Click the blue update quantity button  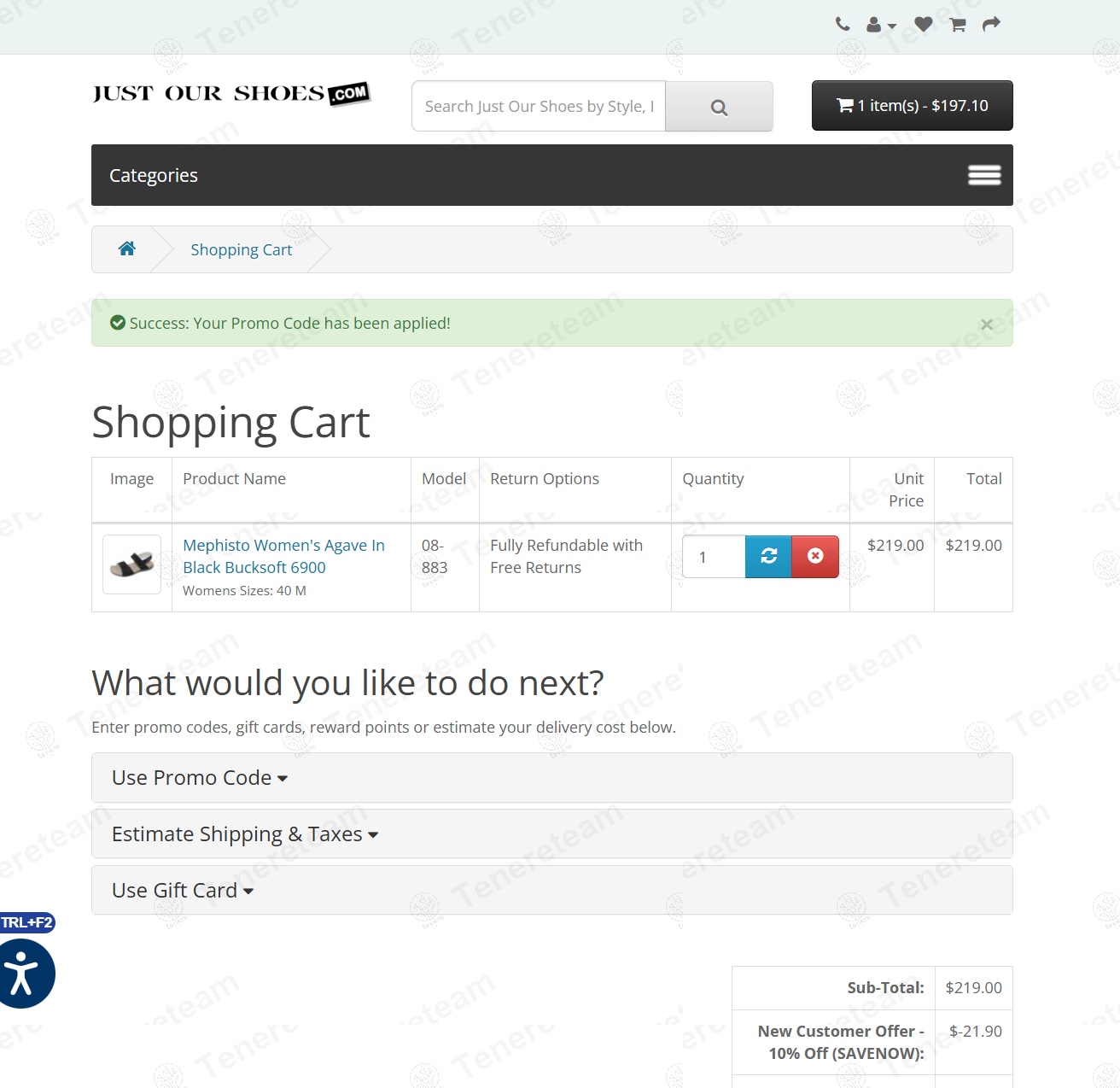(769, 557)
